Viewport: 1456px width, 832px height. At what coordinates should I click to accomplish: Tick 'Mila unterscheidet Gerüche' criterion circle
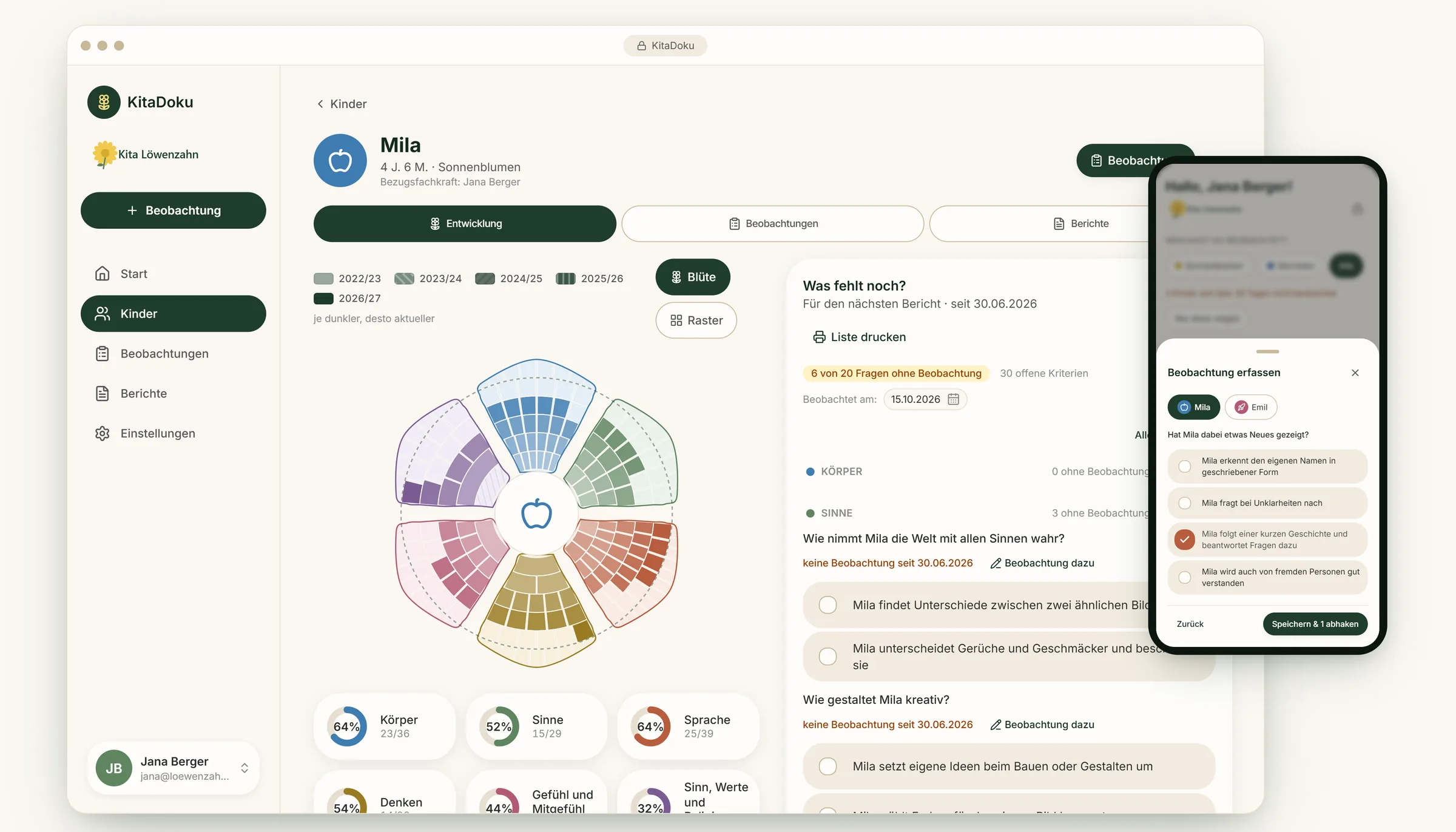pyautogui.click(x=827, y=657)
